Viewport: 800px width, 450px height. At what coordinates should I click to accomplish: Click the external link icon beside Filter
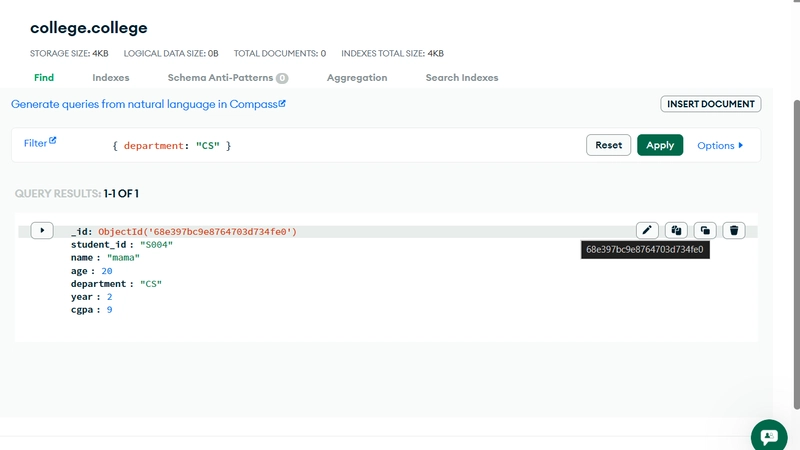tap(53, 142)
